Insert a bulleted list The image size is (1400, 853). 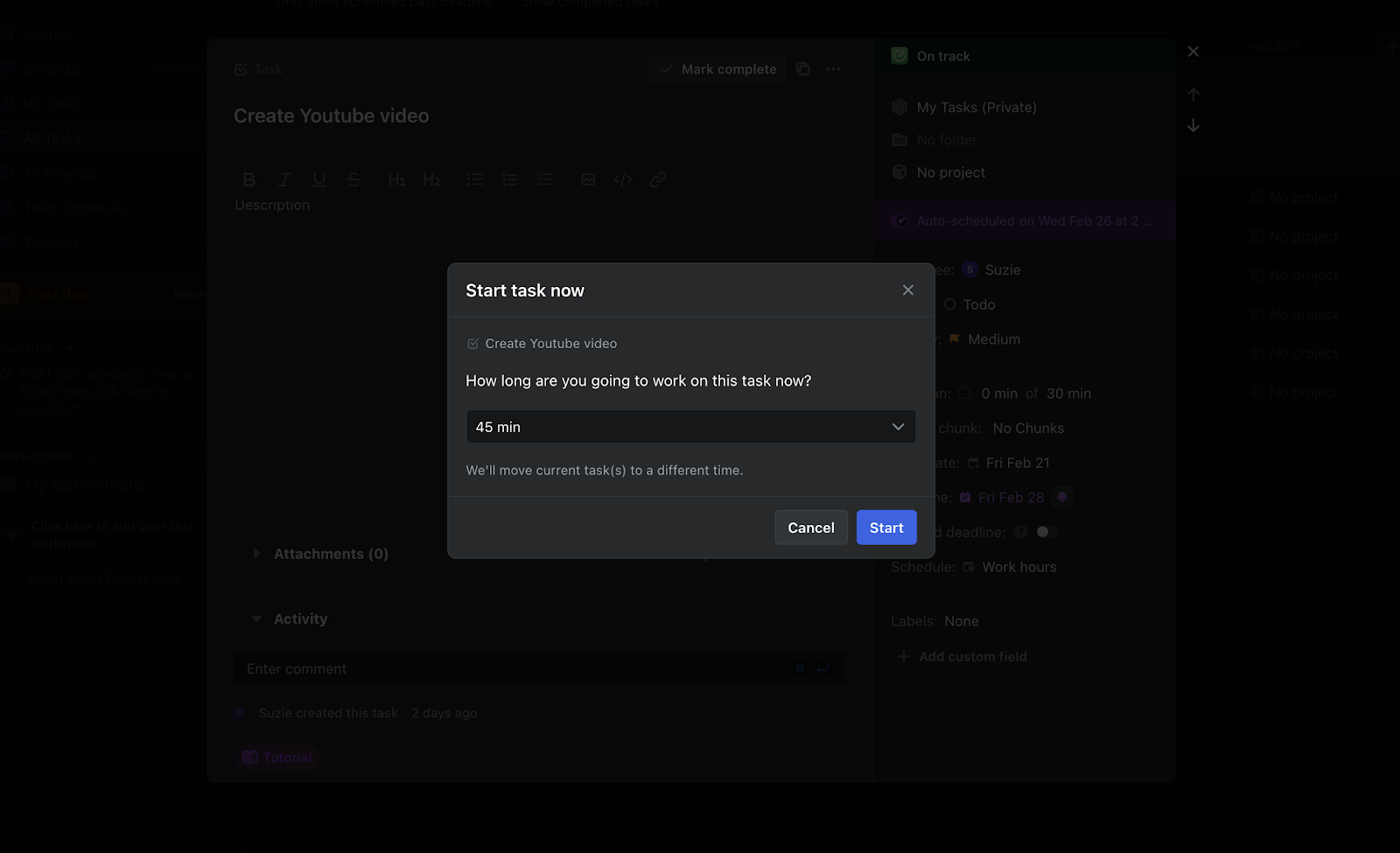475,179
